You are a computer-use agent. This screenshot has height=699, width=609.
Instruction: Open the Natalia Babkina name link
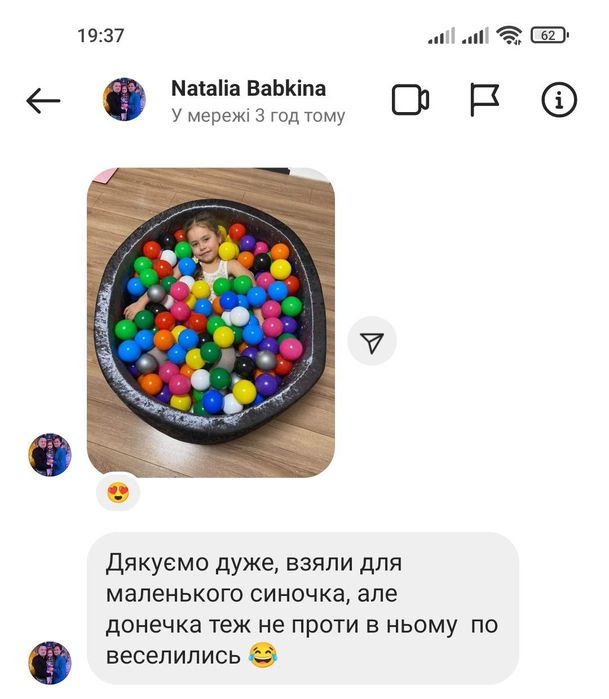248,88
